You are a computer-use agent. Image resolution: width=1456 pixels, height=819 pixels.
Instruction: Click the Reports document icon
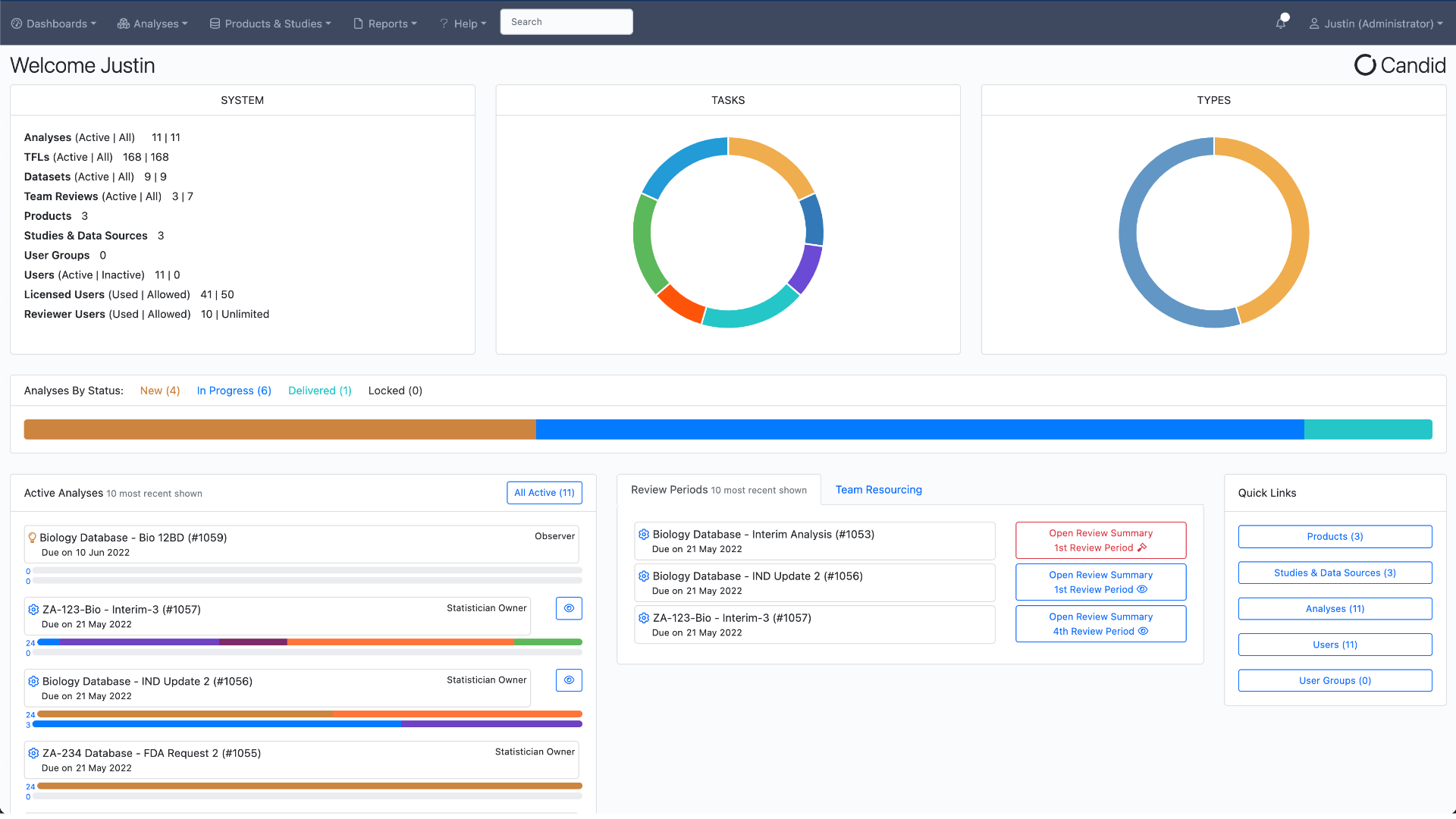point(358,24)
